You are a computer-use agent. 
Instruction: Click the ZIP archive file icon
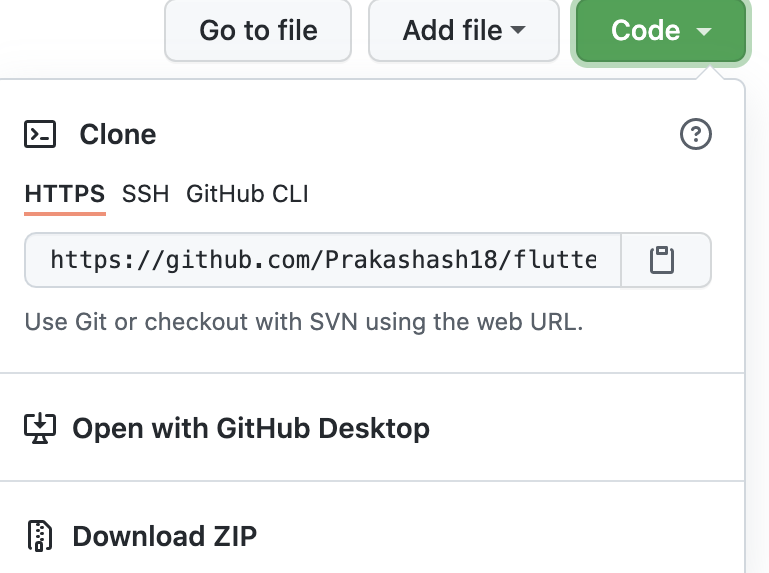[40, 536]
